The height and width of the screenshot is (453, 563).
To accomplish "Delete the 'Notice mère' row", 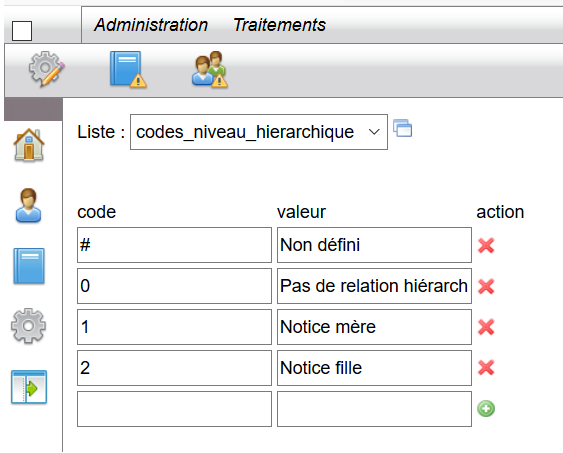I will click(486, 327).
